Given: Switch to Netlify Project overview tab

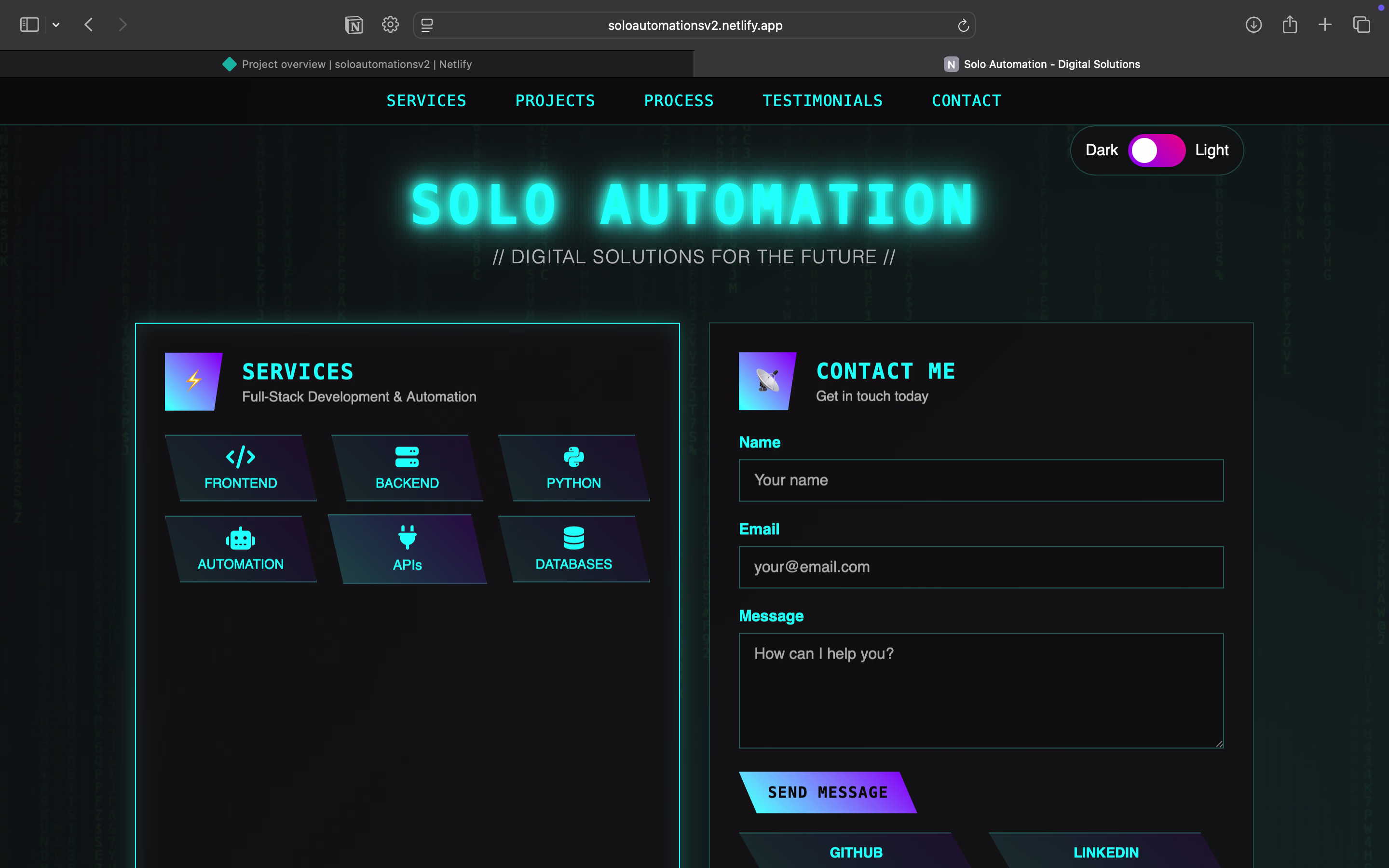Looking at the screenshot, I should (x=347, y=64).
